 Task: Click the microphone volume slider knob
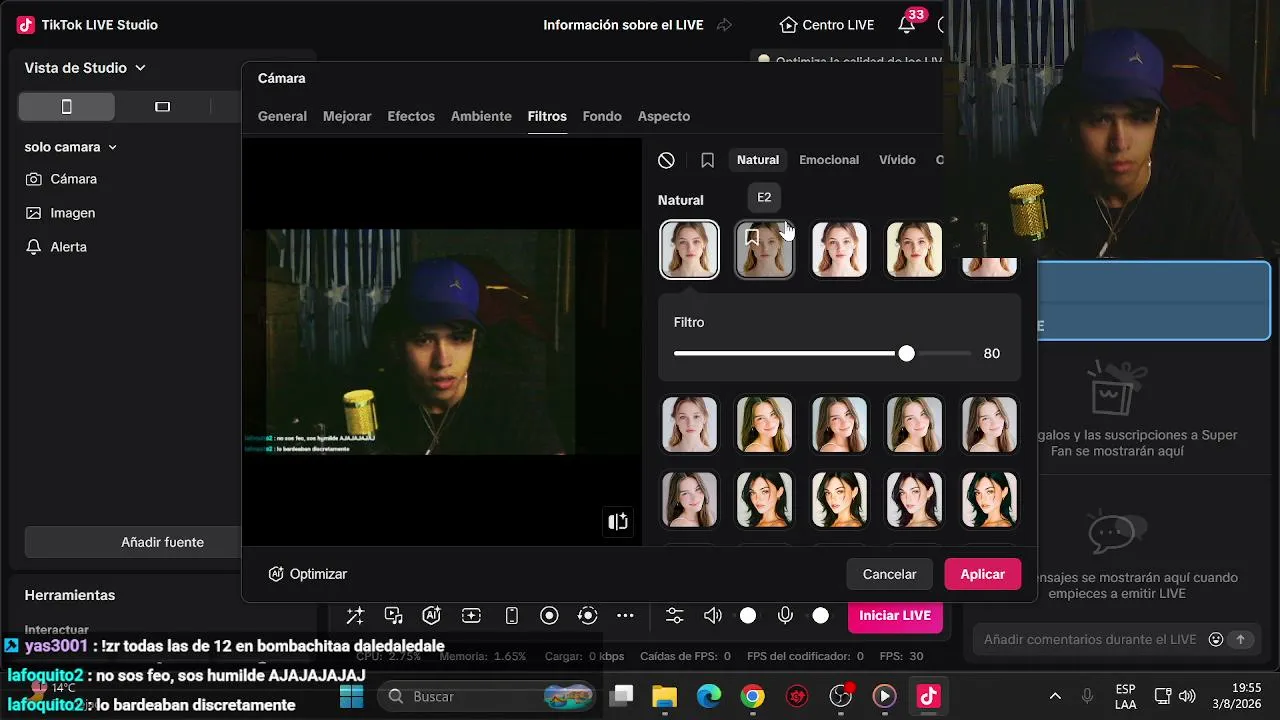click(x=821, y=616)
